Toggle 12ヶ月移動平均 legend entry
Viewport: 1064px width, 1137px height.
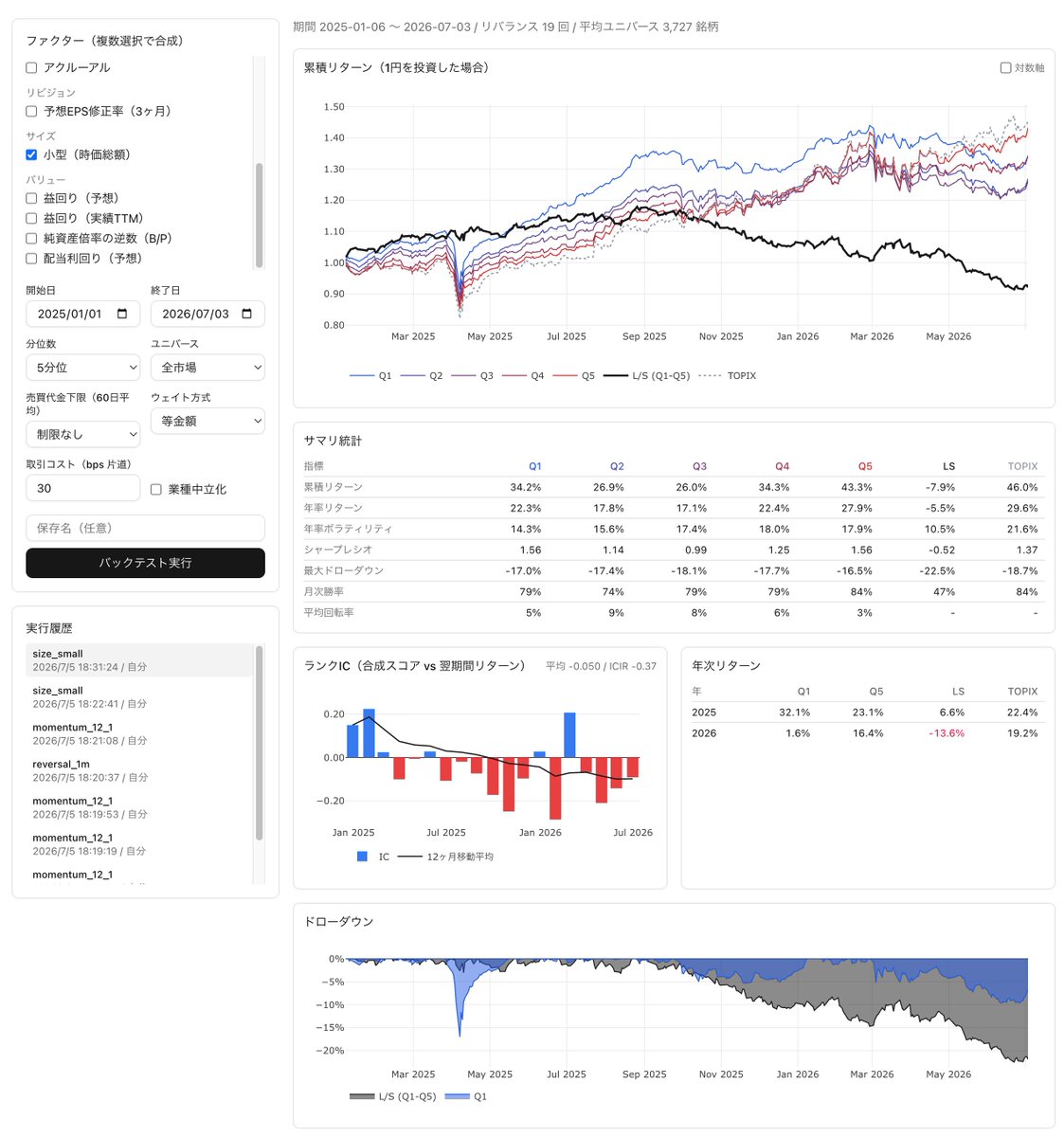tap(445, 857)
